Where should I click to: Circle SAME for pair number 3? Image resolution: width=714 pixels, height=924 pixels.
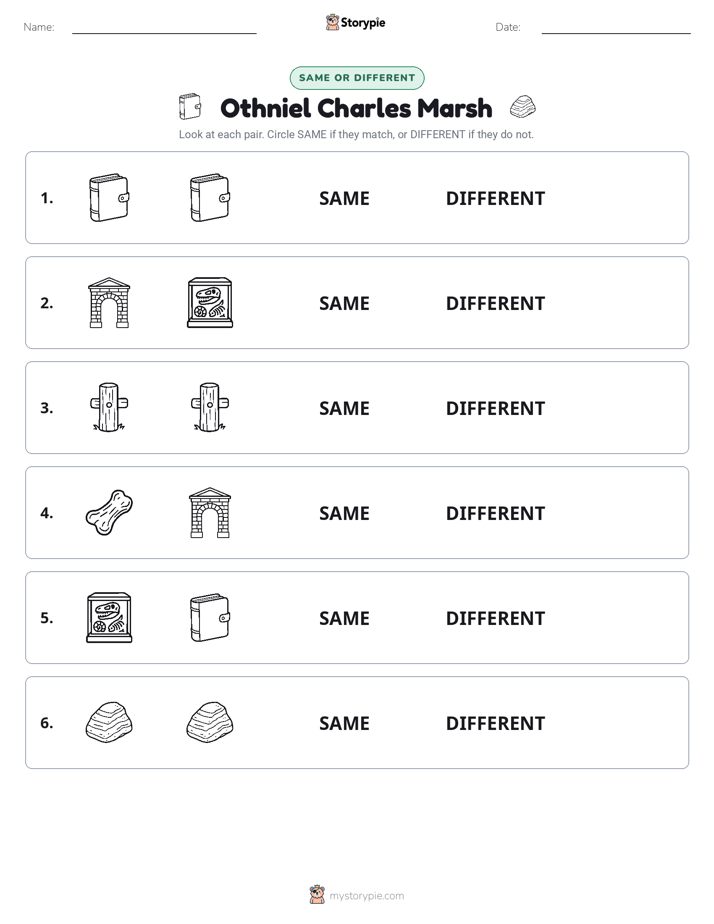[x=344, y=408]
